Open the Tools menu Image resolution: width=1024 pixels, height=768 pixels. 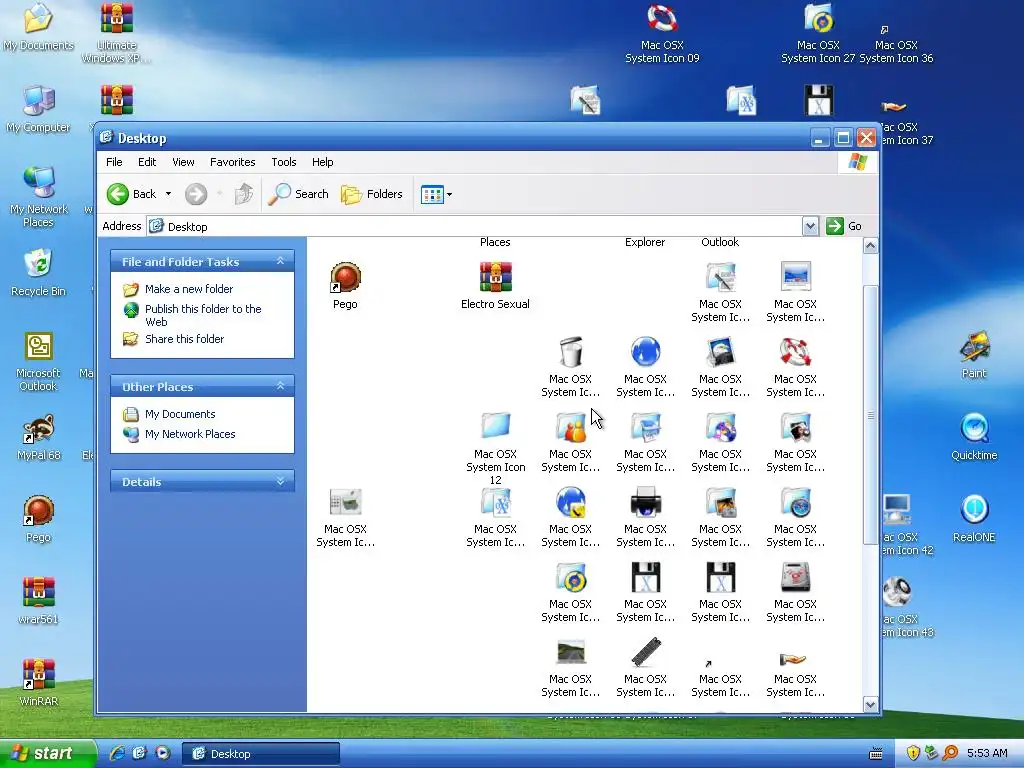pos(283,162)
